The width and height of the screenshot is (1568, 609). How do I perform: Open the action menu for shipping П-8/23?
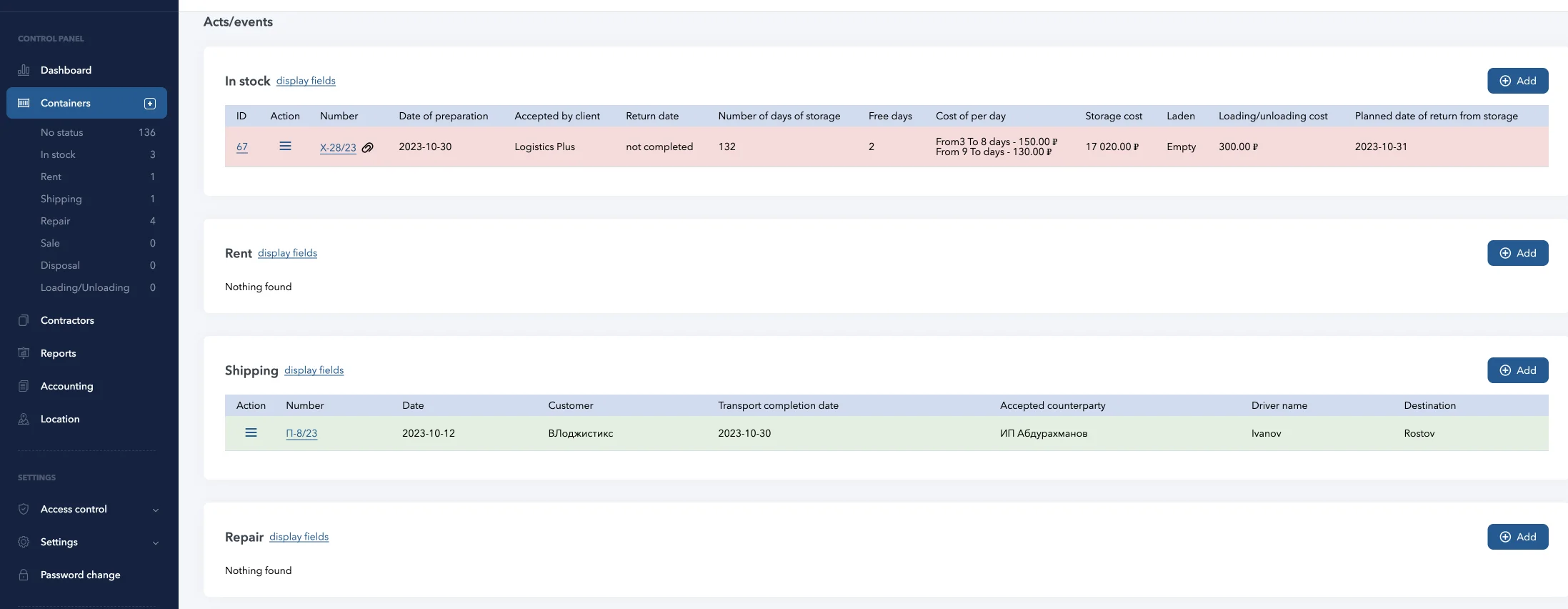tap(251, 433)
